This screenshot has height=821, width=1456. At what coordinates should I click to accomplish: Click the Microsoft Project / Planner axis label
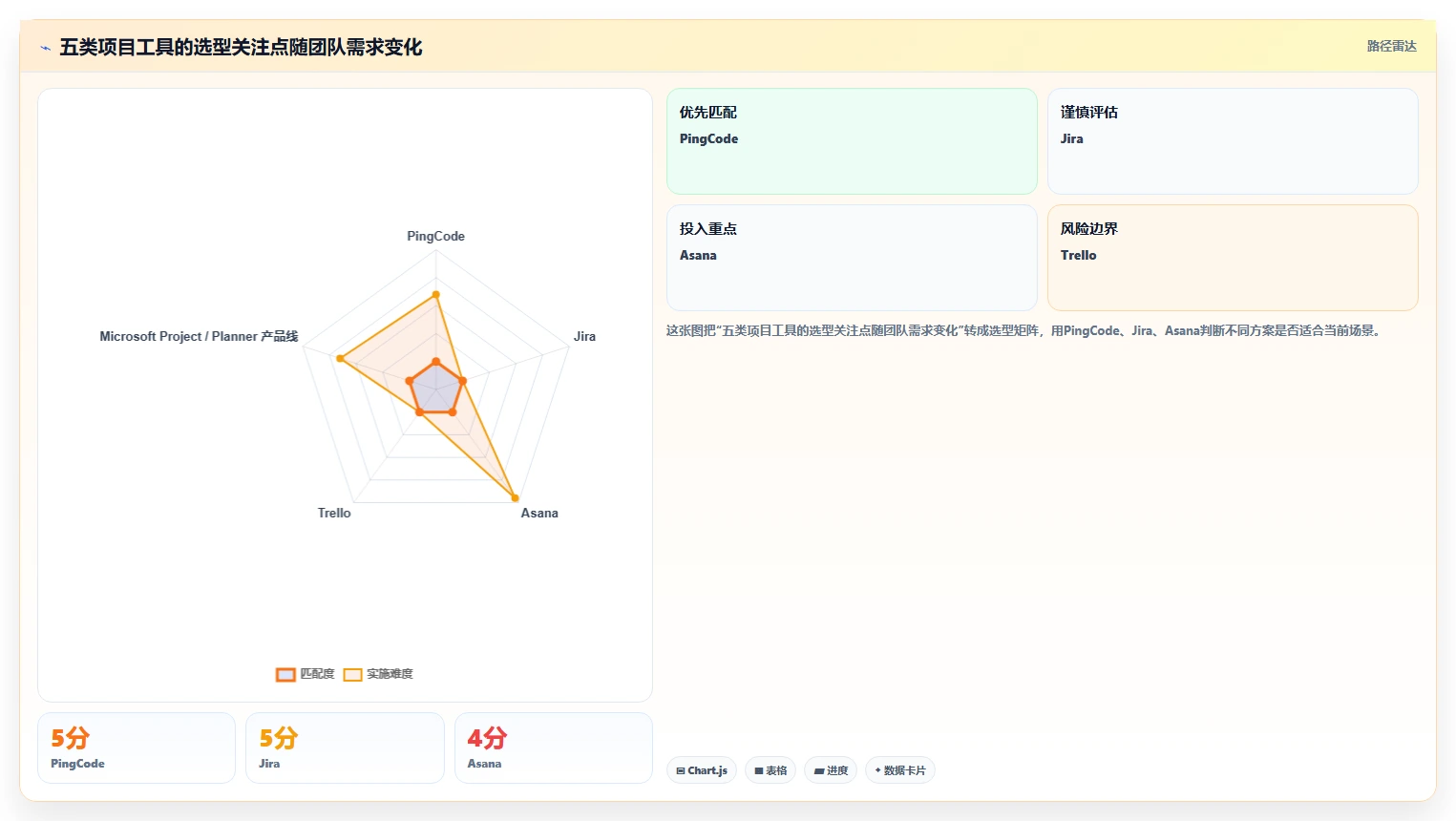click(199, 336)
